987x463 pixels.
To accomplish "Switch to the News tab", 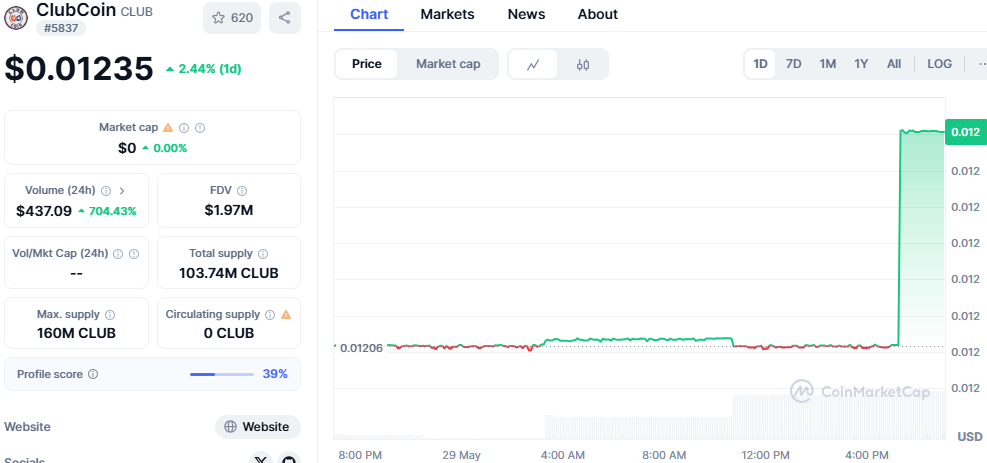I will pos(526,14).
